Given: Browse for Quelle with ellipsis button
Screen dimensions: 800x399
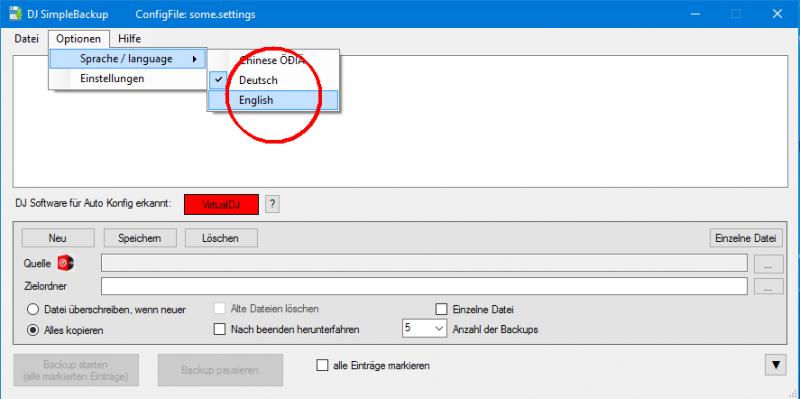Looking at the screenshot, I should click(769, 264).
